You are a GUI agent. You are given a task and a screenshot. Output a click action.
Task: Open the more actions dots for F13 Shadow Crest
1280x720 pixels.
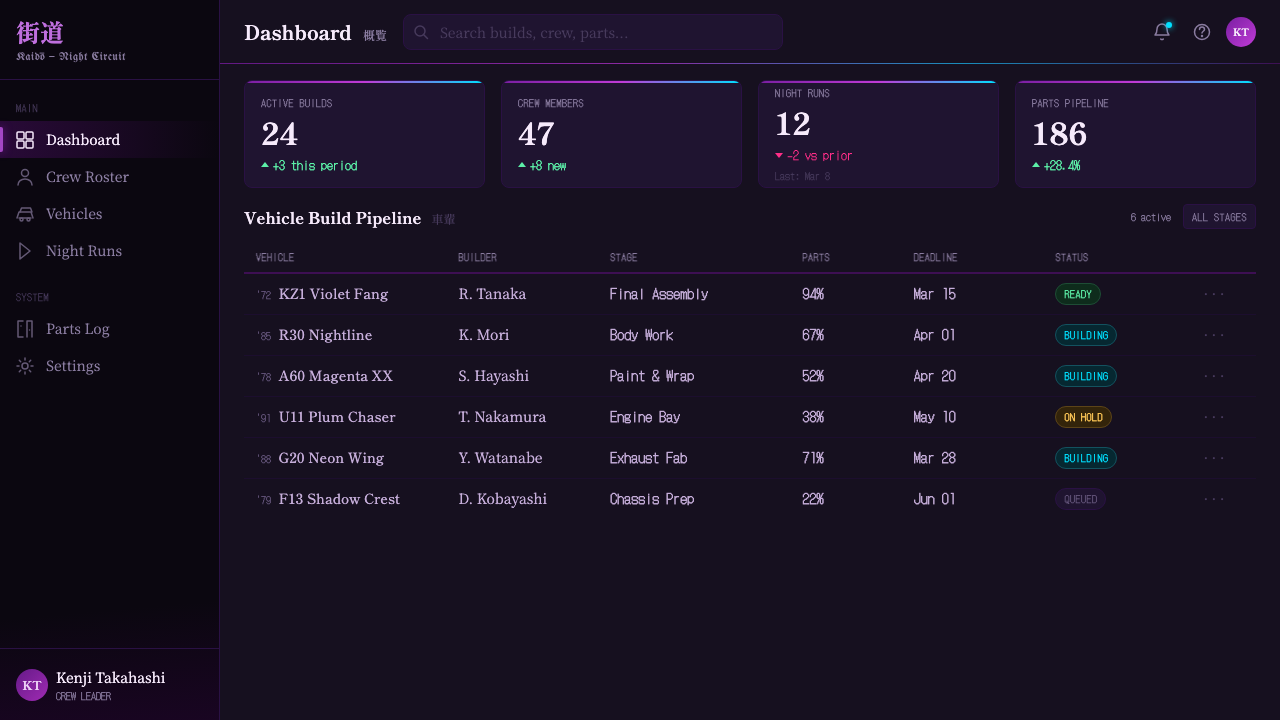(x=1214, y=499)
